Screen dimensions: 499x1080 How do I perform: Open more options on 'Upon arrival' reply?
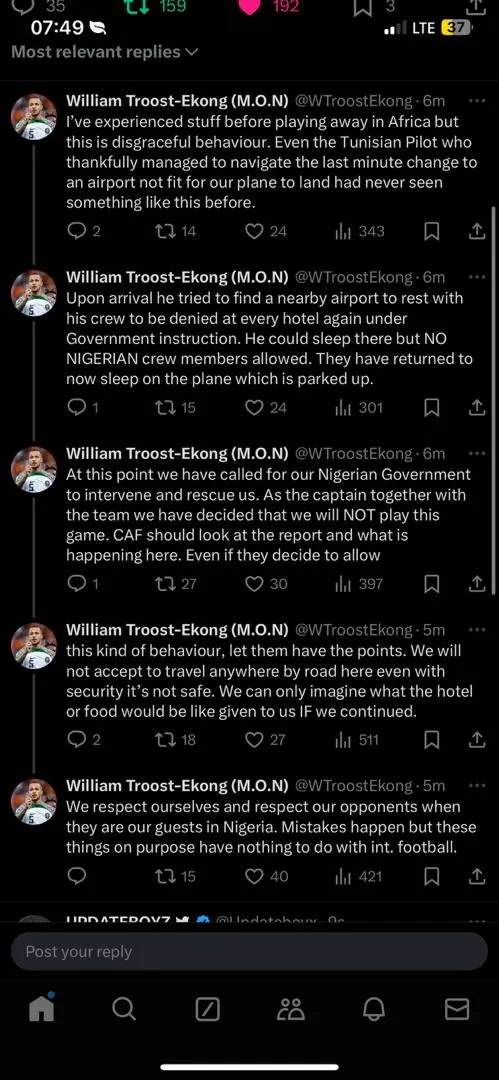click(x=476, y=277)
